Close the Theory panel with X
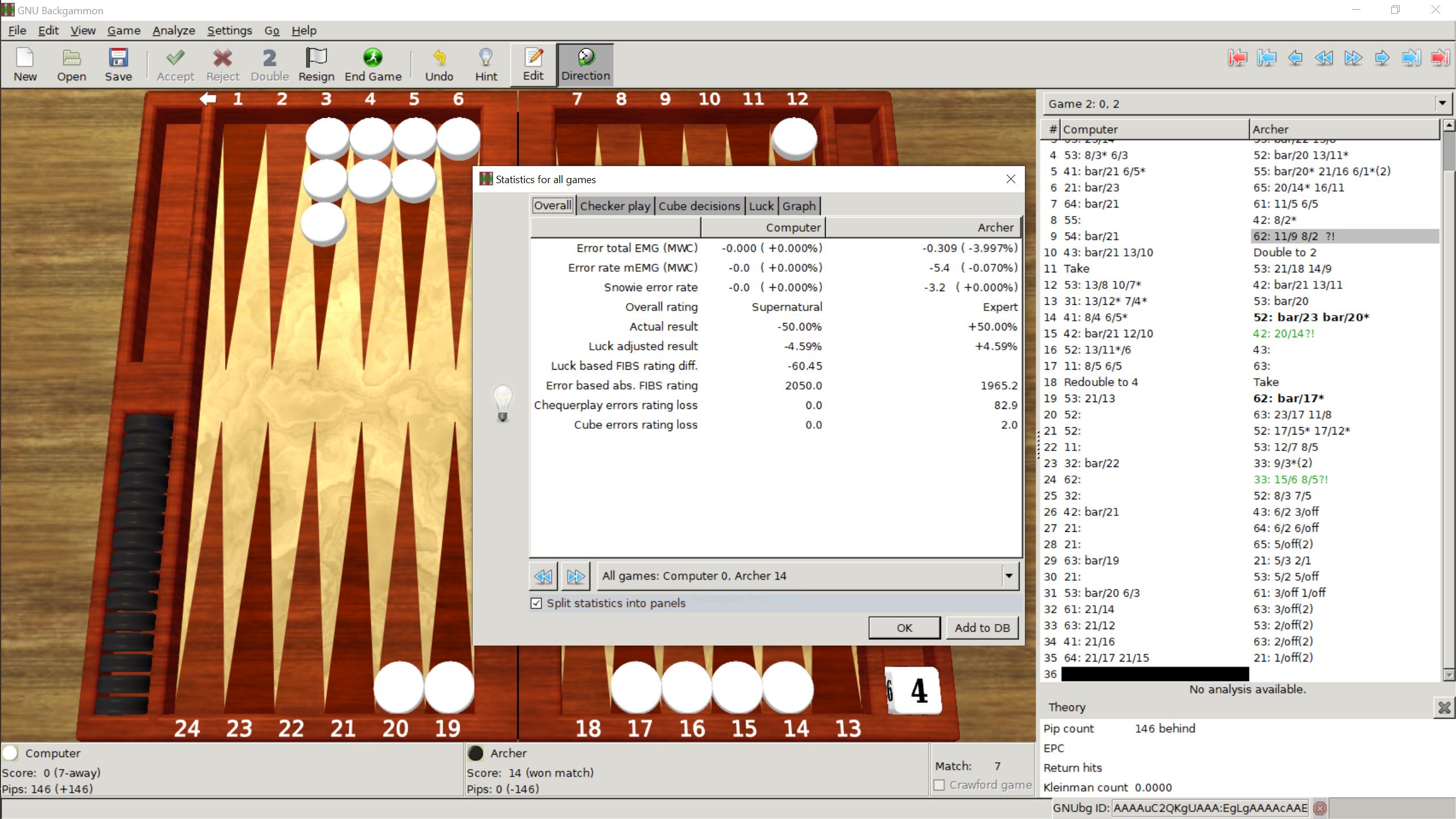 1444,708
